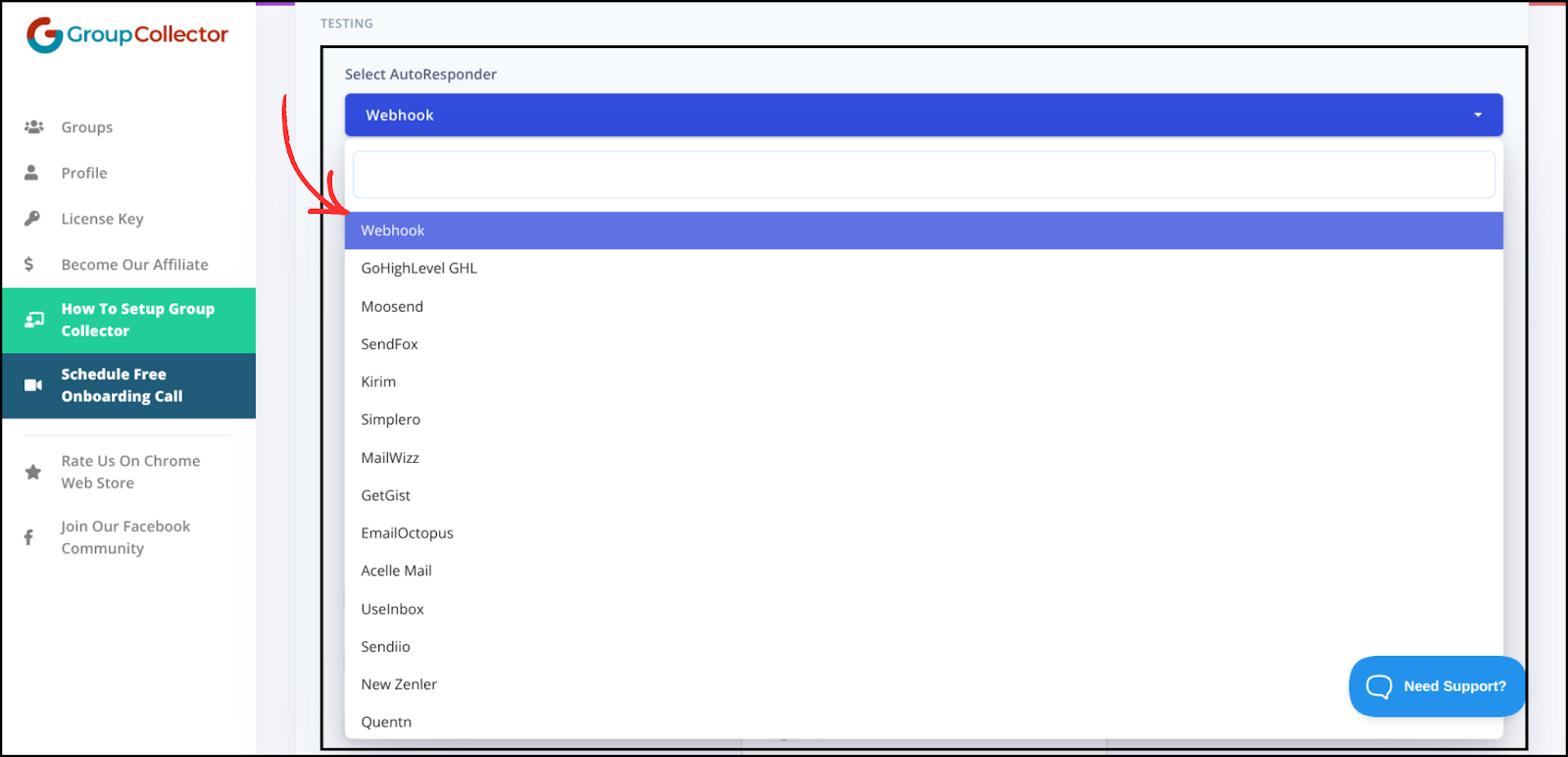Click the chat bubble support icon
The width and height of the screenshot is (1568, 757).
tap(1379, 686)
